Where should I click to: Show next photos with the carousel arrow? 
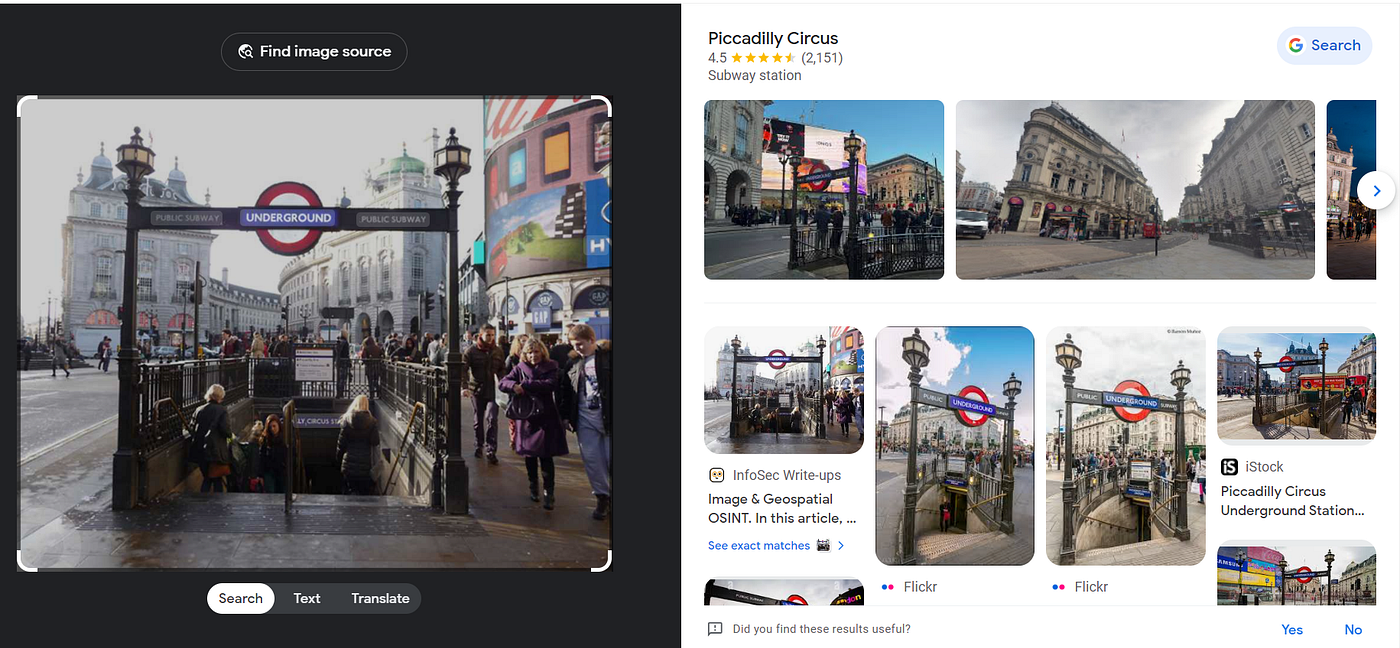point(1376,190)
